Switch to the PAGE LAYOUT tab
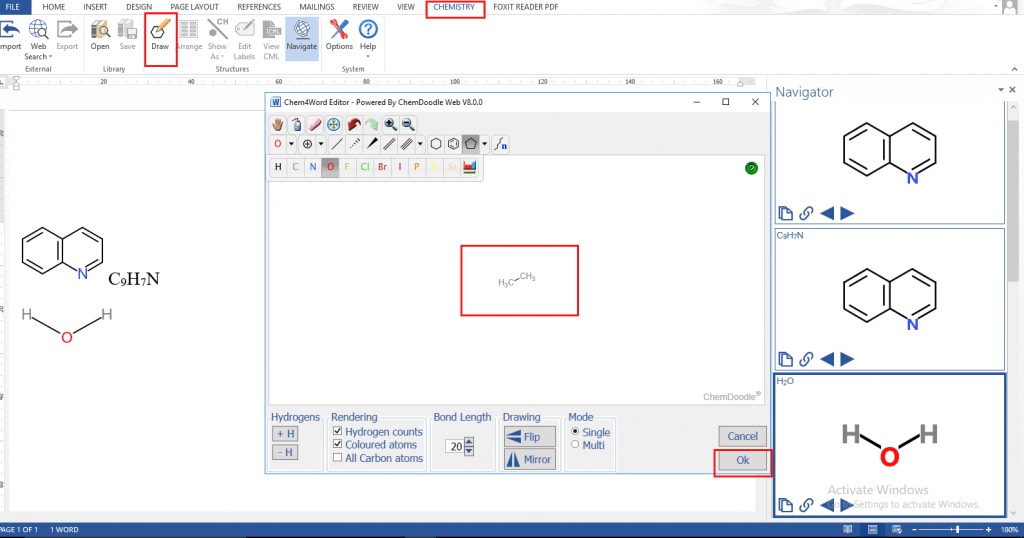This screenshot has height=538, width=1024. coord(195,7)
